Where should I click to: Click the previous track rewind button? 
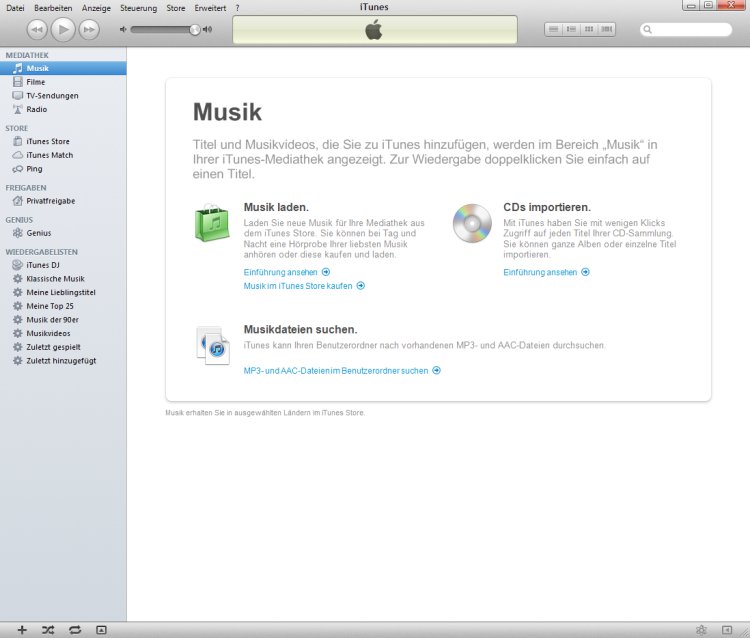pyautogui.click(x=37, y=30)
